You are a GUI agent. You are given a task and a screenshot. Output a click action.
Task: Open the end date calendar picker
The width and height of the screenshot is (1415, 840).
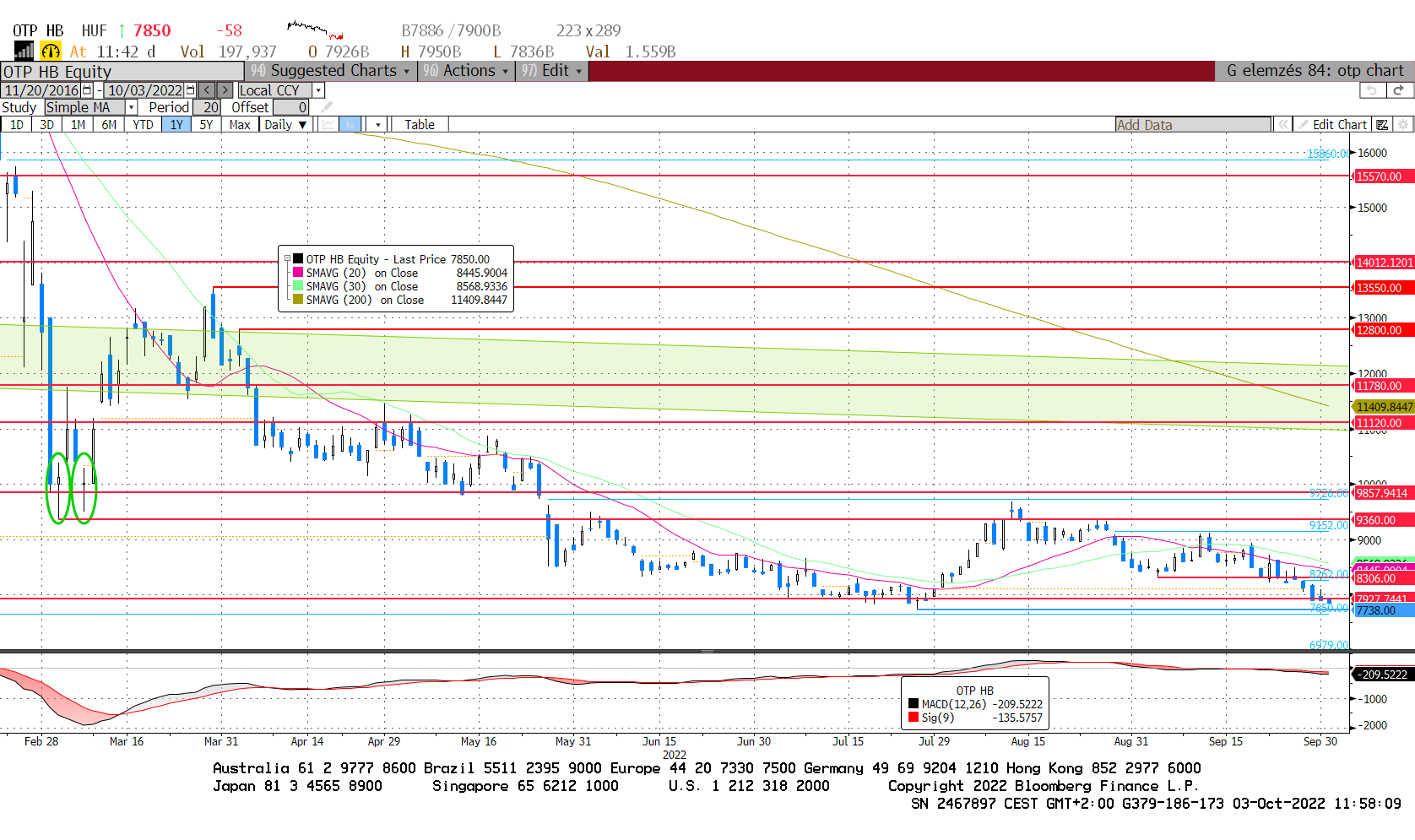coord(190,90)
